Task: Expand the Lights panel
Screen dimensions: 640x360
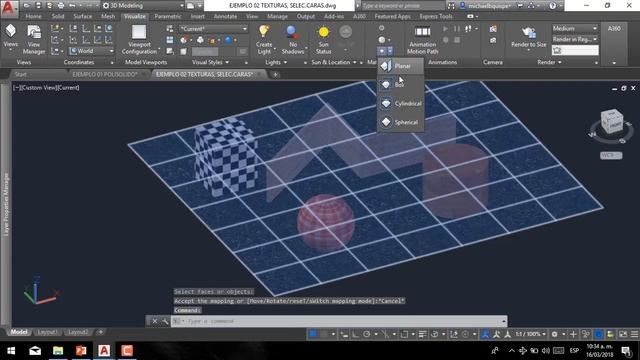Action: click(x=276, y=62)
